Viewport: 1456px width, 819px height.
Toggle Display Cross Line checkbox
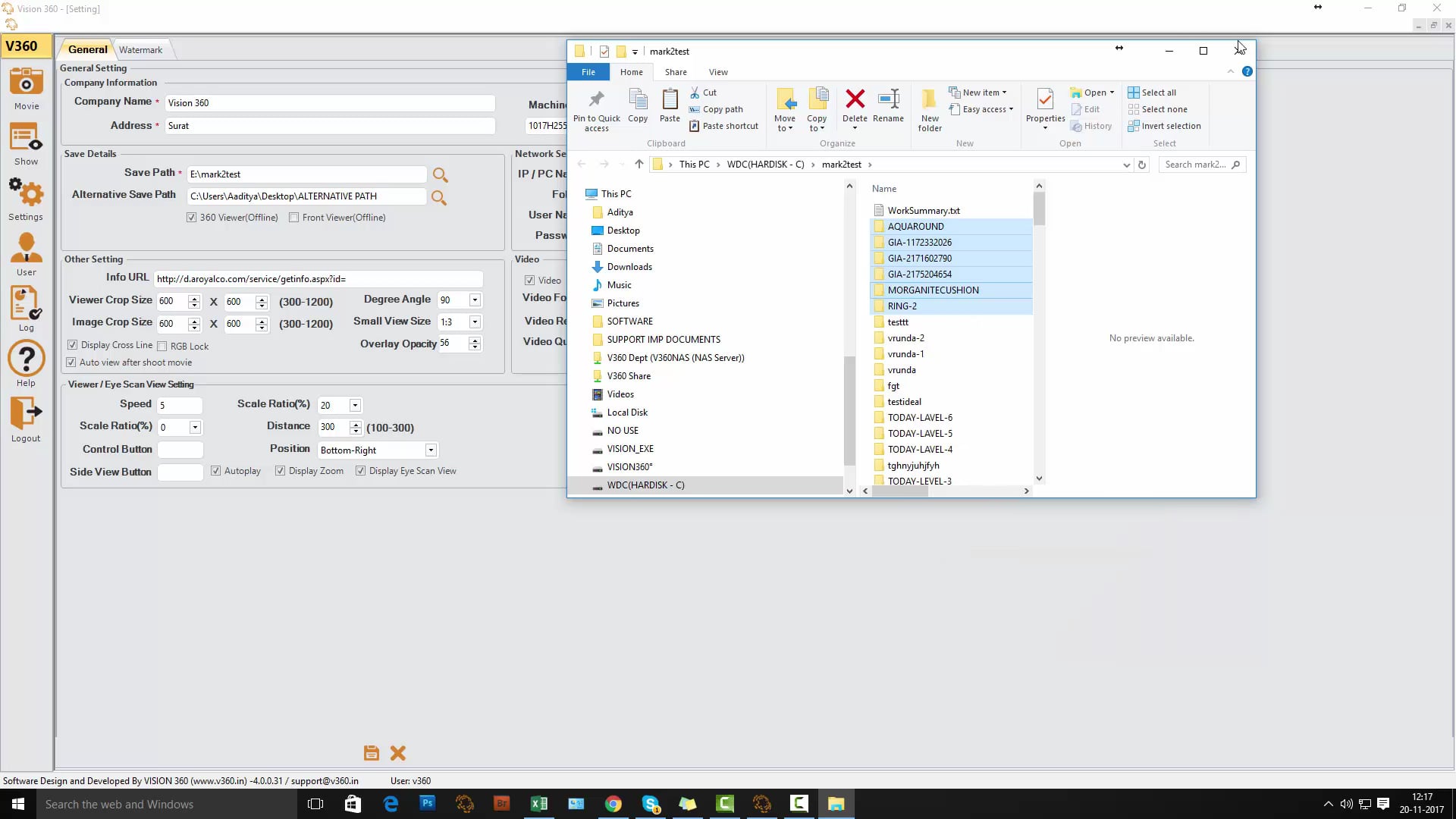coord(72,345)
